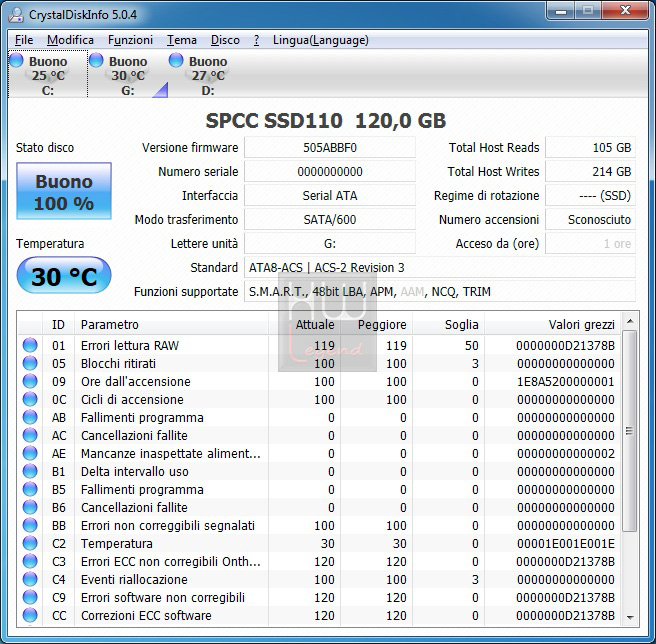The image size is (656, 644).
Task: Click status icon for Correzioni ECC software
Action: (30, 615)
